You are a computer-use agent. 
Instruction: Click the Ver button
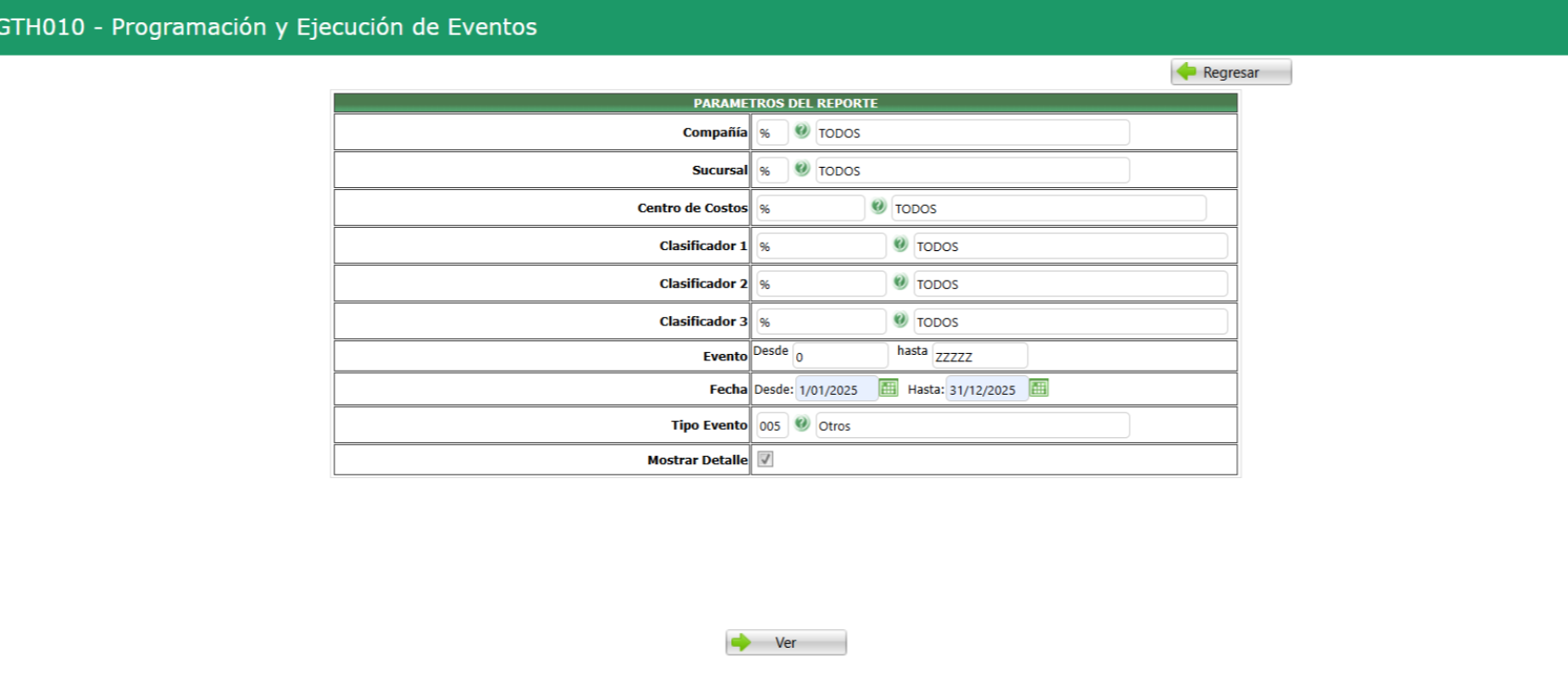point(786,643)
